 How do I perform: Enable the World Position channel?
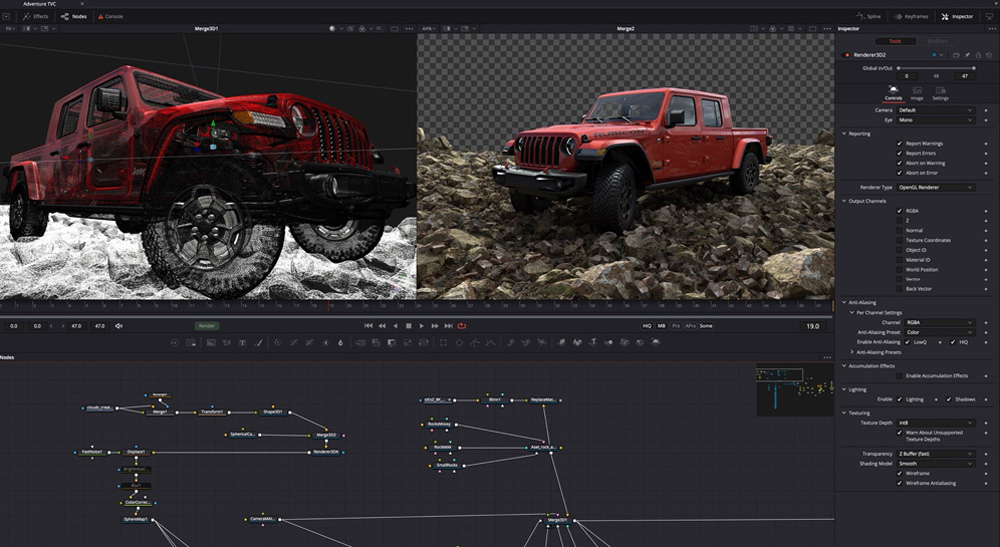(x=900, y=270)
